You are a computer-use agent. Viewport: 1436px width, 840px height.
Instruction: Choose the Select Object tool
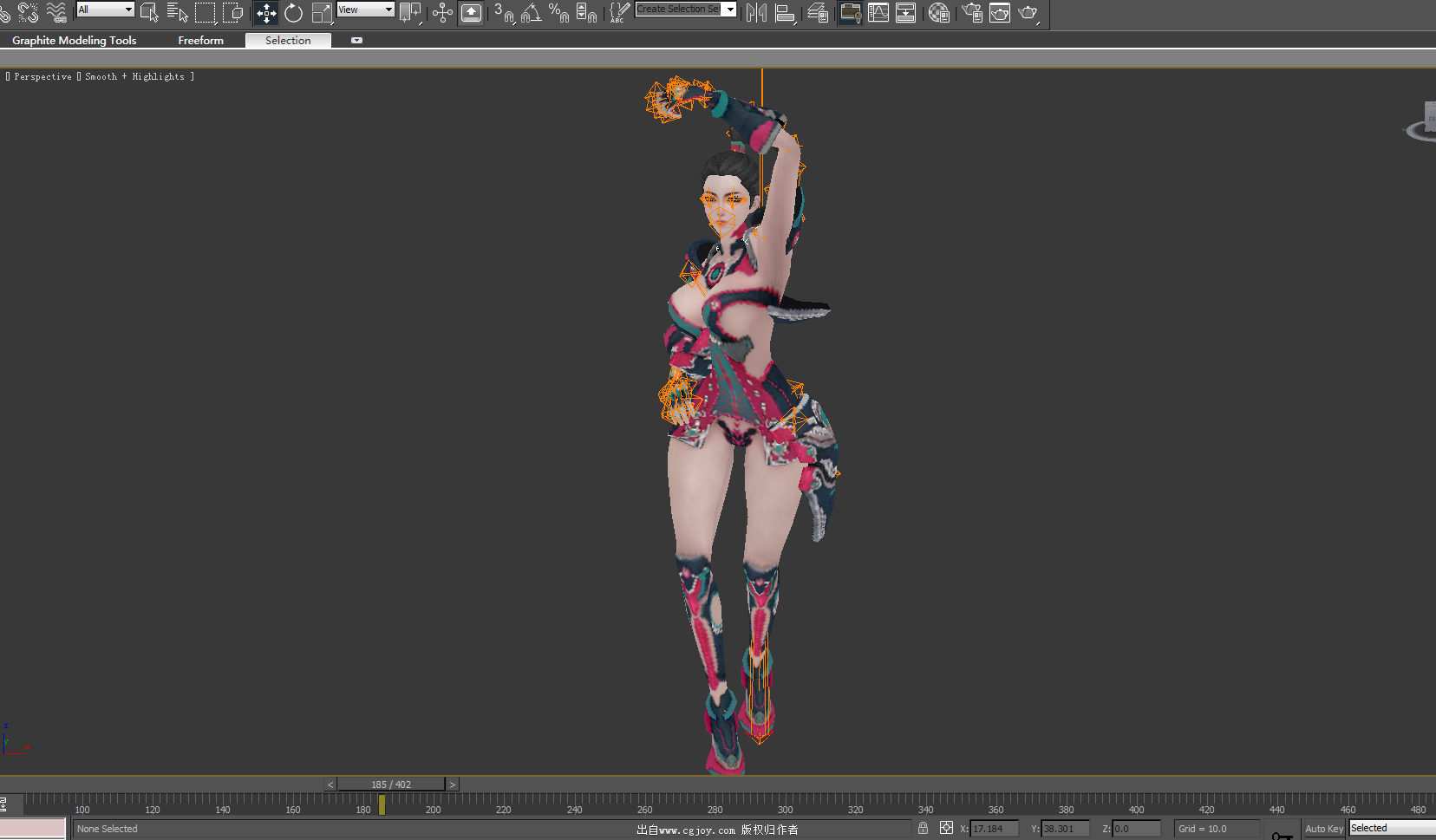149,12
